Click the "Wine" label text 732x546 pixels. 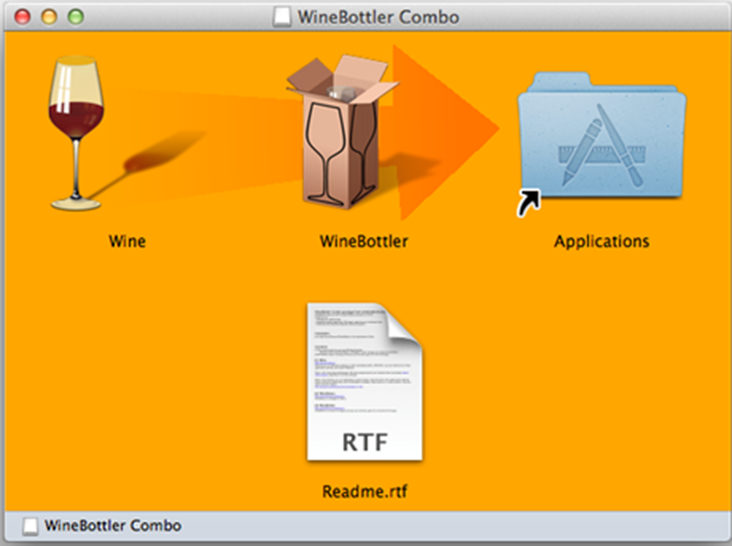[x=127, y=241]
